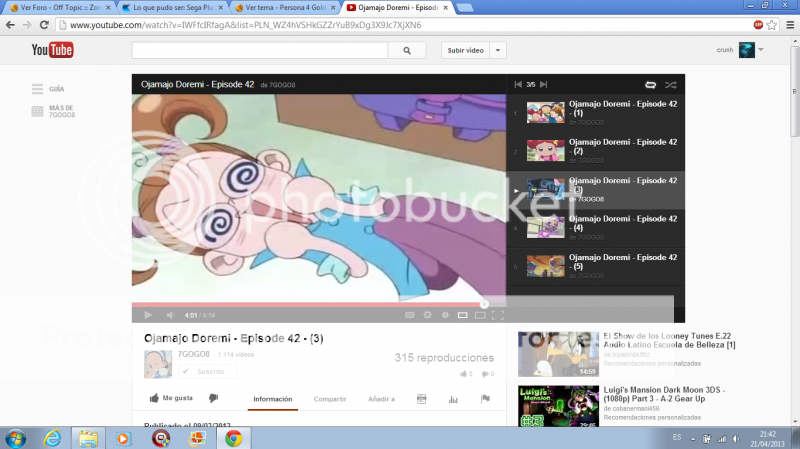The width and height of the screenshot is (800, 449).
Task: Click the Adblock extension icon
Action: coord(758,24)
